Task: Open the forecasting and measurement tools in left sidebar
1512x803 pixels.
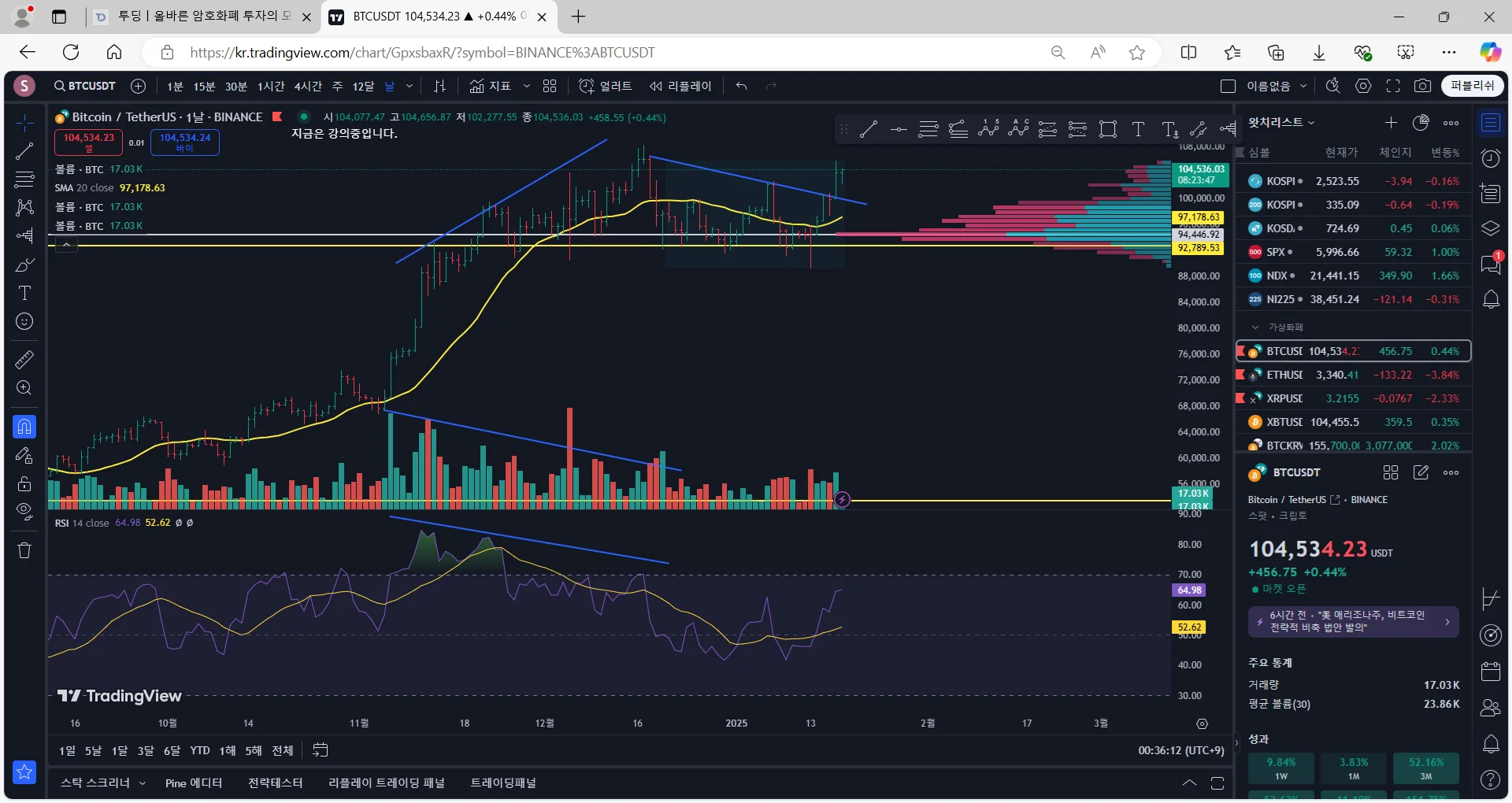Action: (x=24, y=236)
